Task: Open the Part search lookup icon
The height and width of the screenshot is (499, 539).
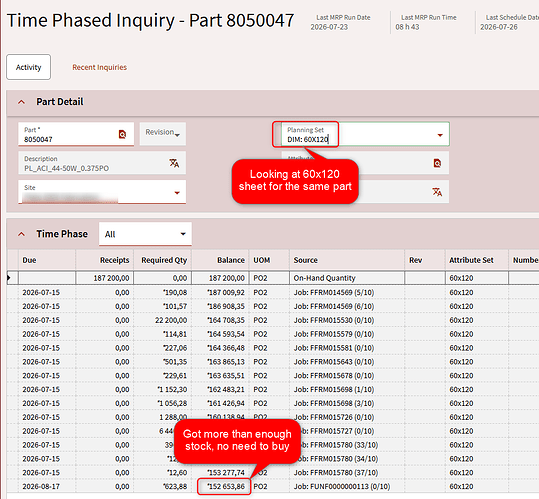Action: pos(122,134)
